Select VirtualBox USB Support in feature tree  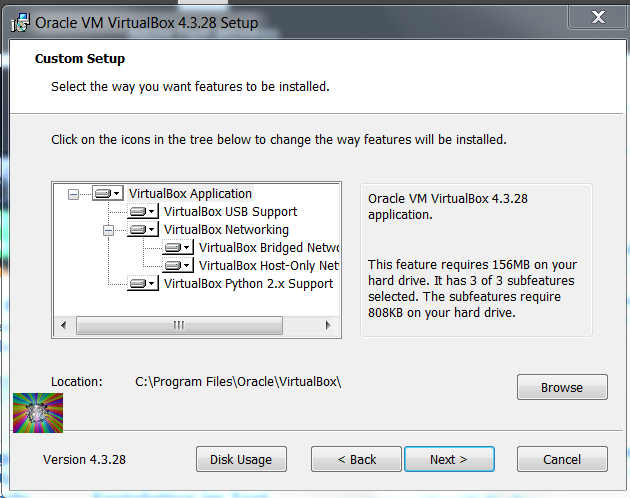[x=230, y=212]
